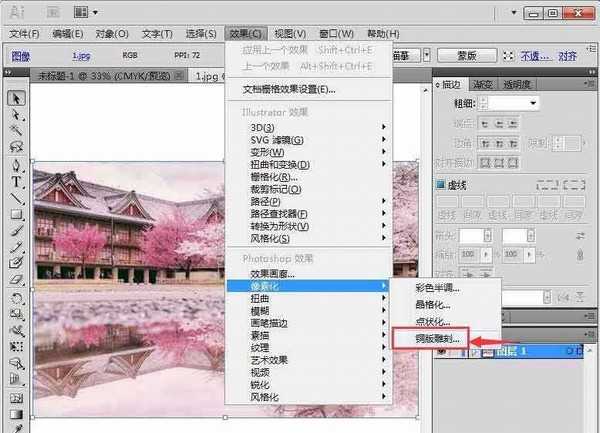Viewport: 600px width, 433px height.
Task: Open the 粗细 stroke weight dropdown
Action: (x=533, y=103)
